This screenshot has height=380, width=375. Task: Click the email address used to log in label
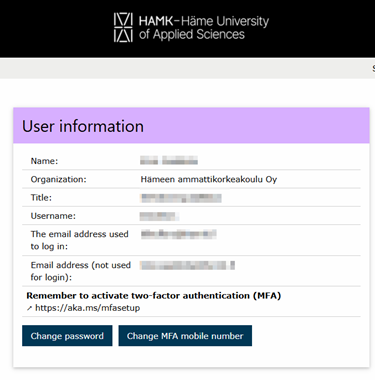pyautogui.click(x=79, y=240)
